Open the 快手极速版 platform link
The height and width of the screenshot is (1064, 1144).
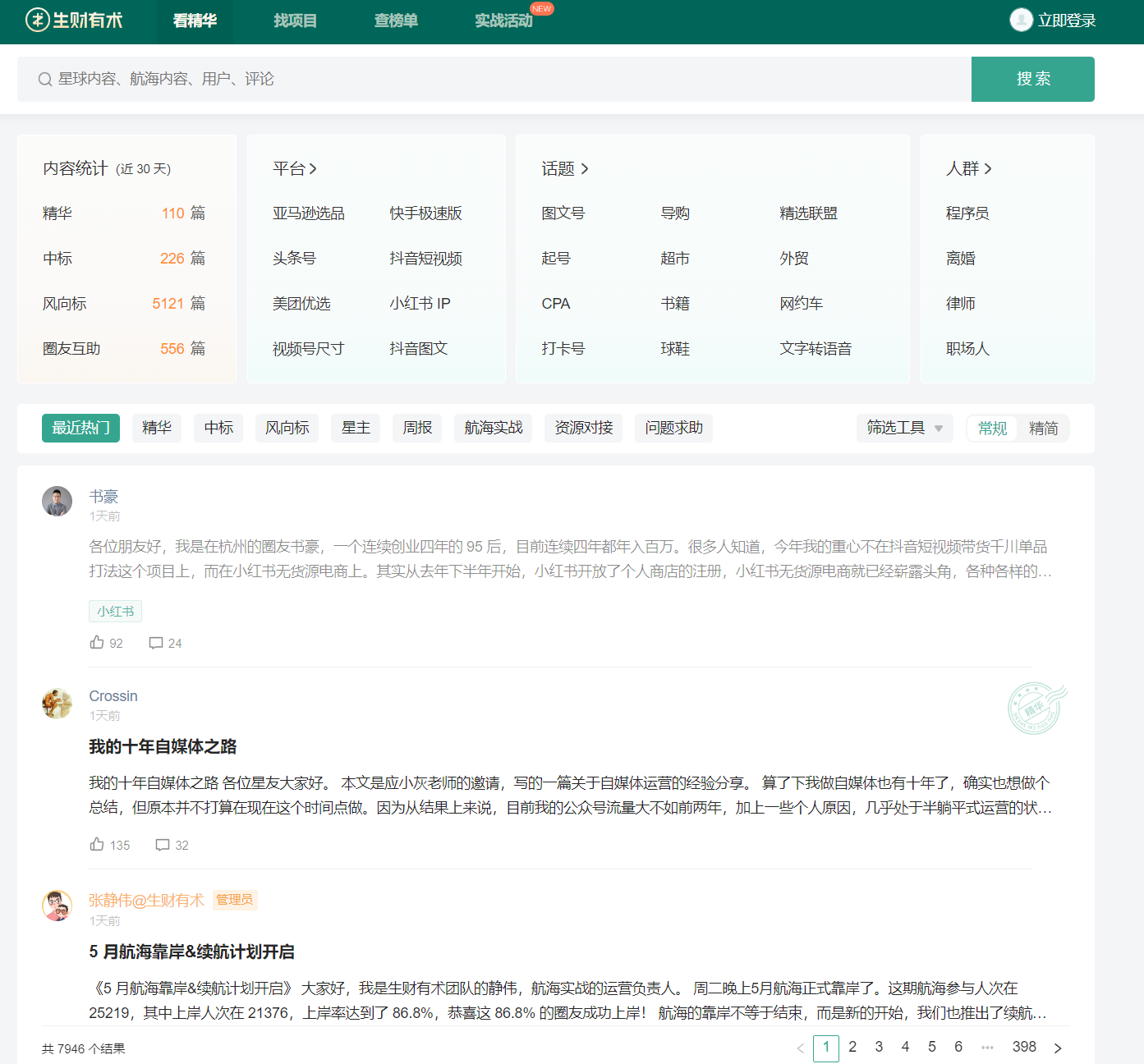click(x=425, y=213)
